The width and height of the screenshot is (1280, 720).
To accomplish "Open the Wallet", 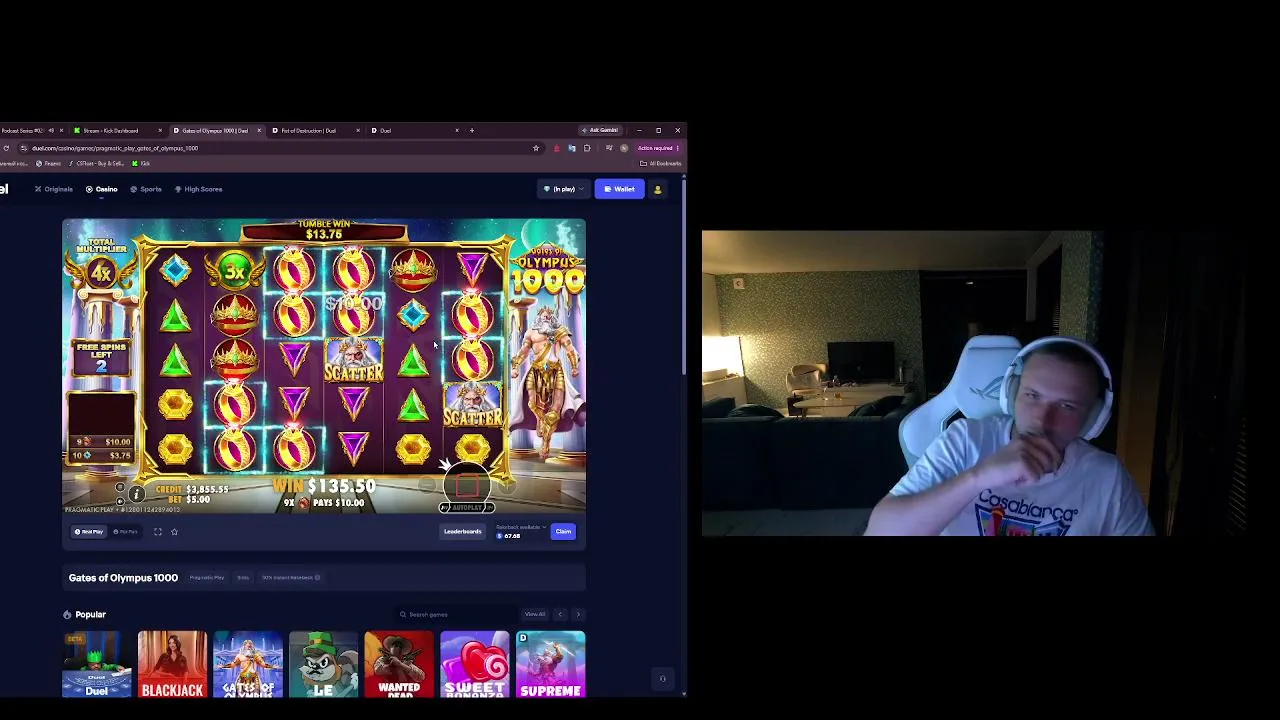I will point(619,189).
